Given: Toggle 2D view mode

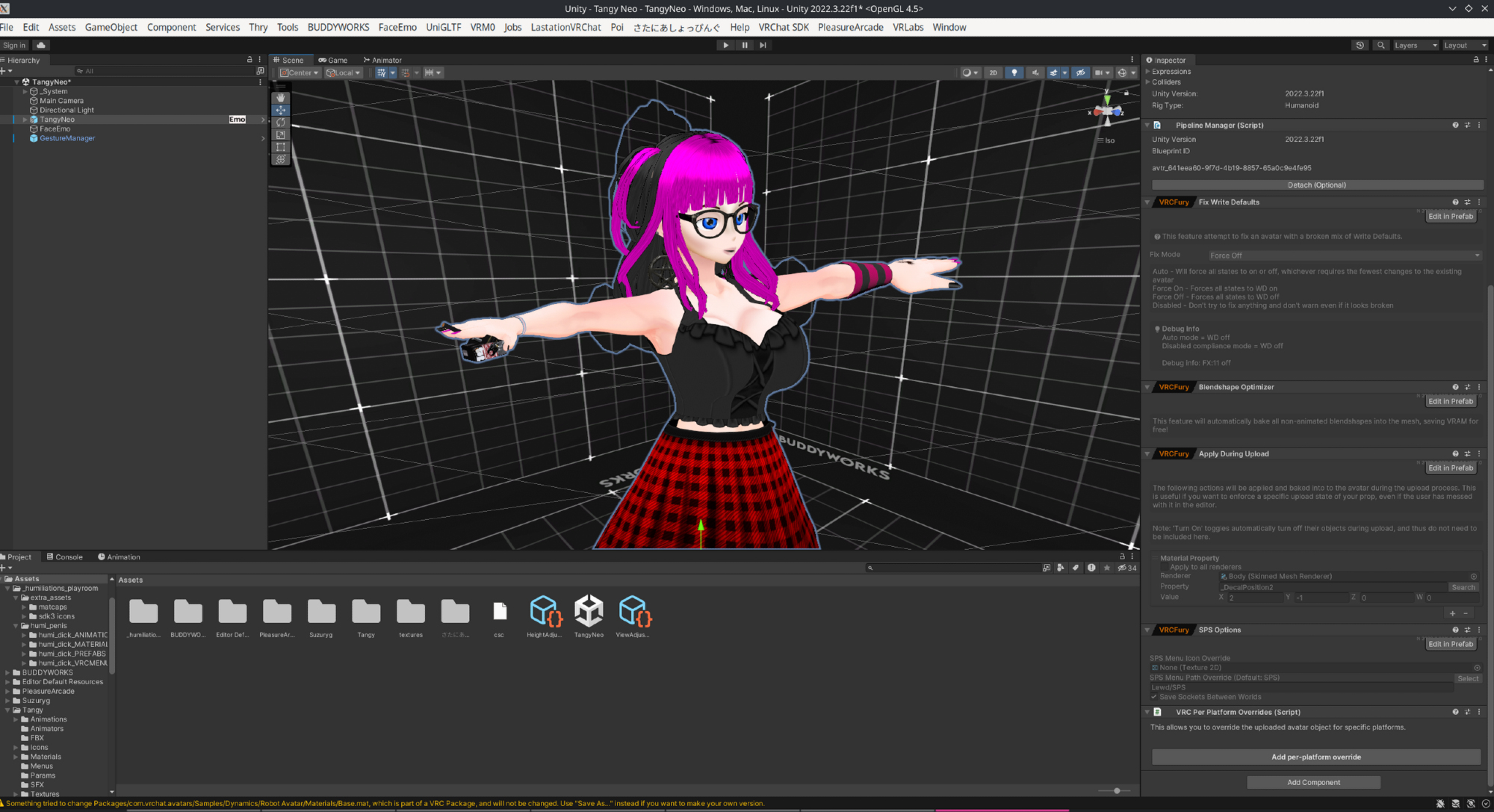Looking at the screenshot, I should (x=993, y=72).
